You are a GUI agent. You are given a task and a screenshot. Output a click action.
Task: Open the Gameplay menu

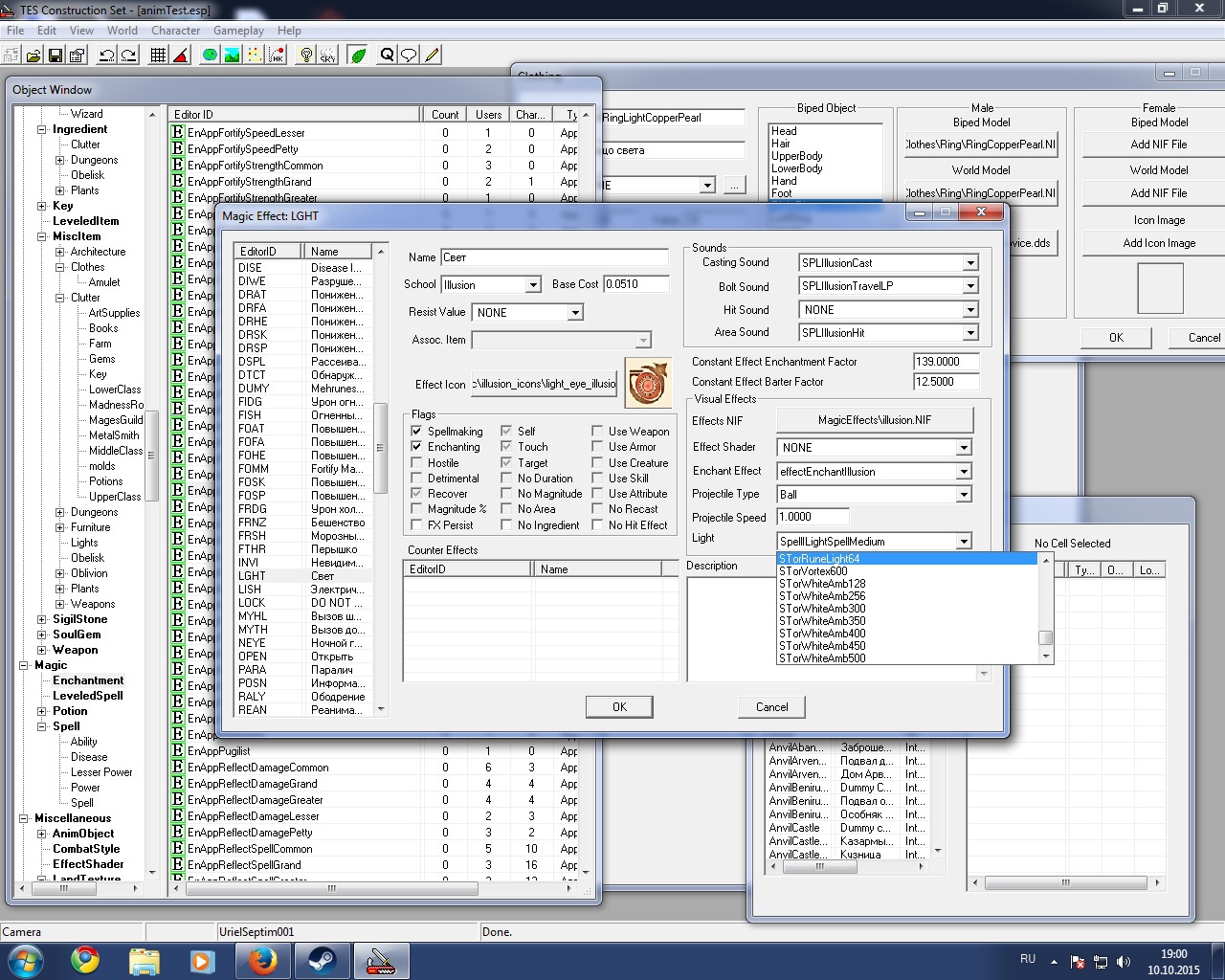pos(238,31)
